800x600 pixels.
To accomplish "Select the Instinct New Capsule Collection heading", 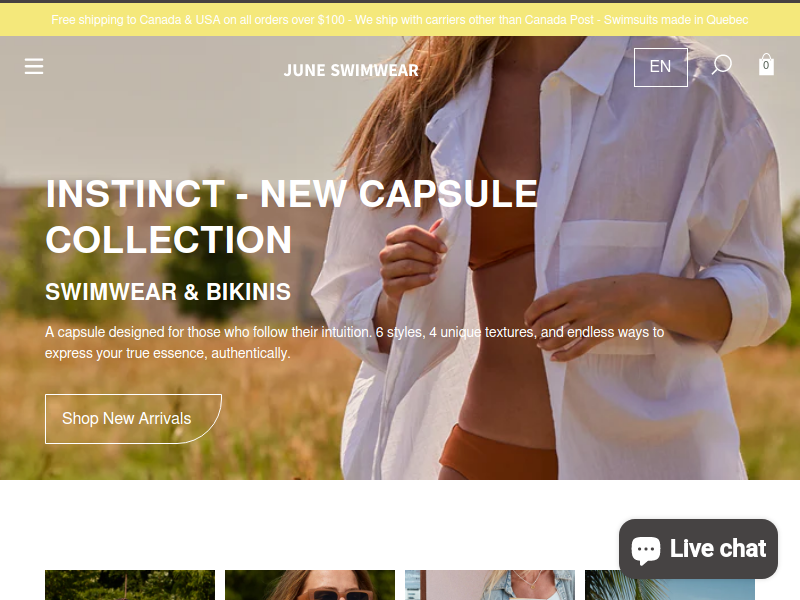I will (x=291, y=216).
